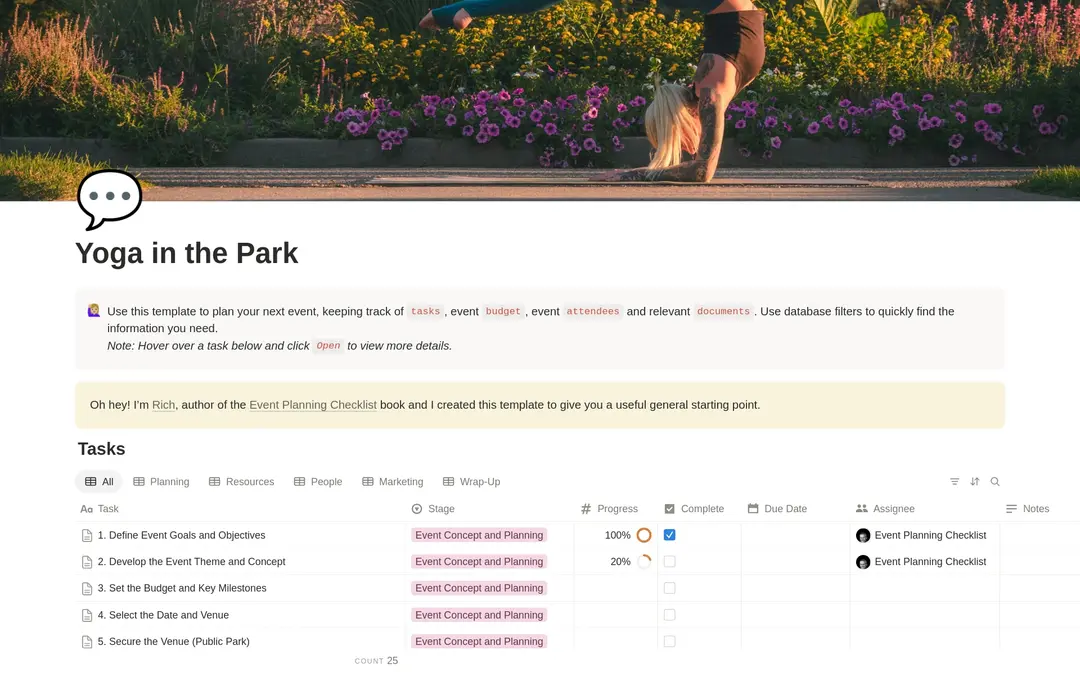Image resolution: width=1080 pixels, height=674 pixels.
Task: Switch to the People view tab
Action: (318, 482)
